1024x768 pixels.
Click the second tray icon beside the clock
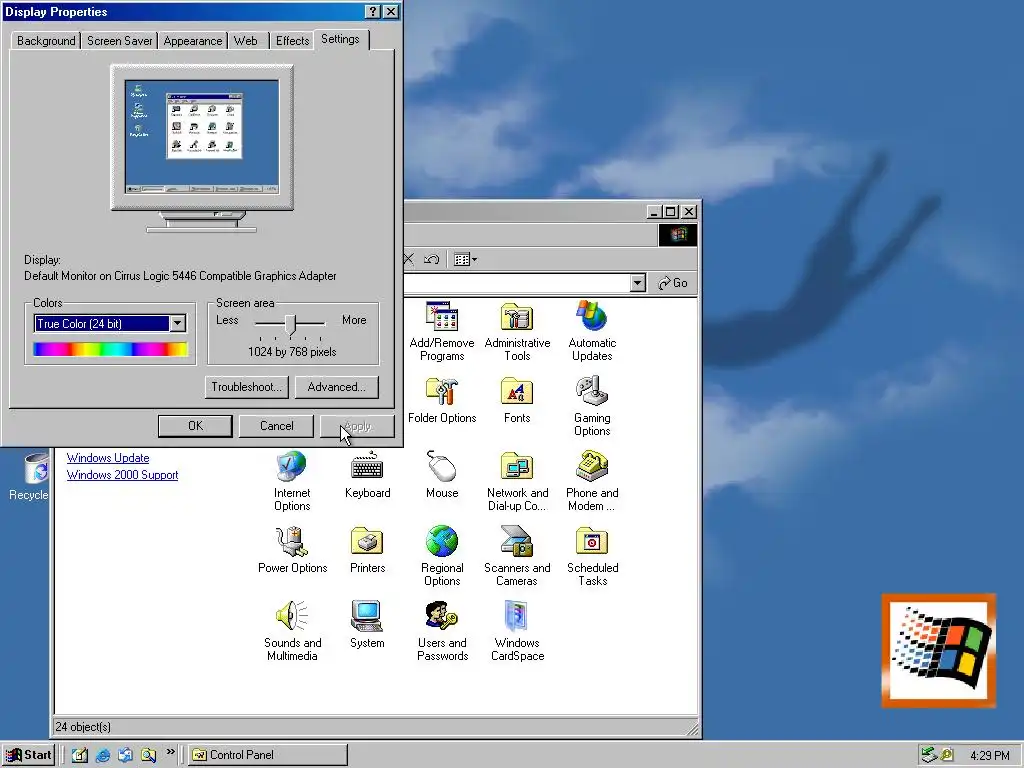click(946, 755)
